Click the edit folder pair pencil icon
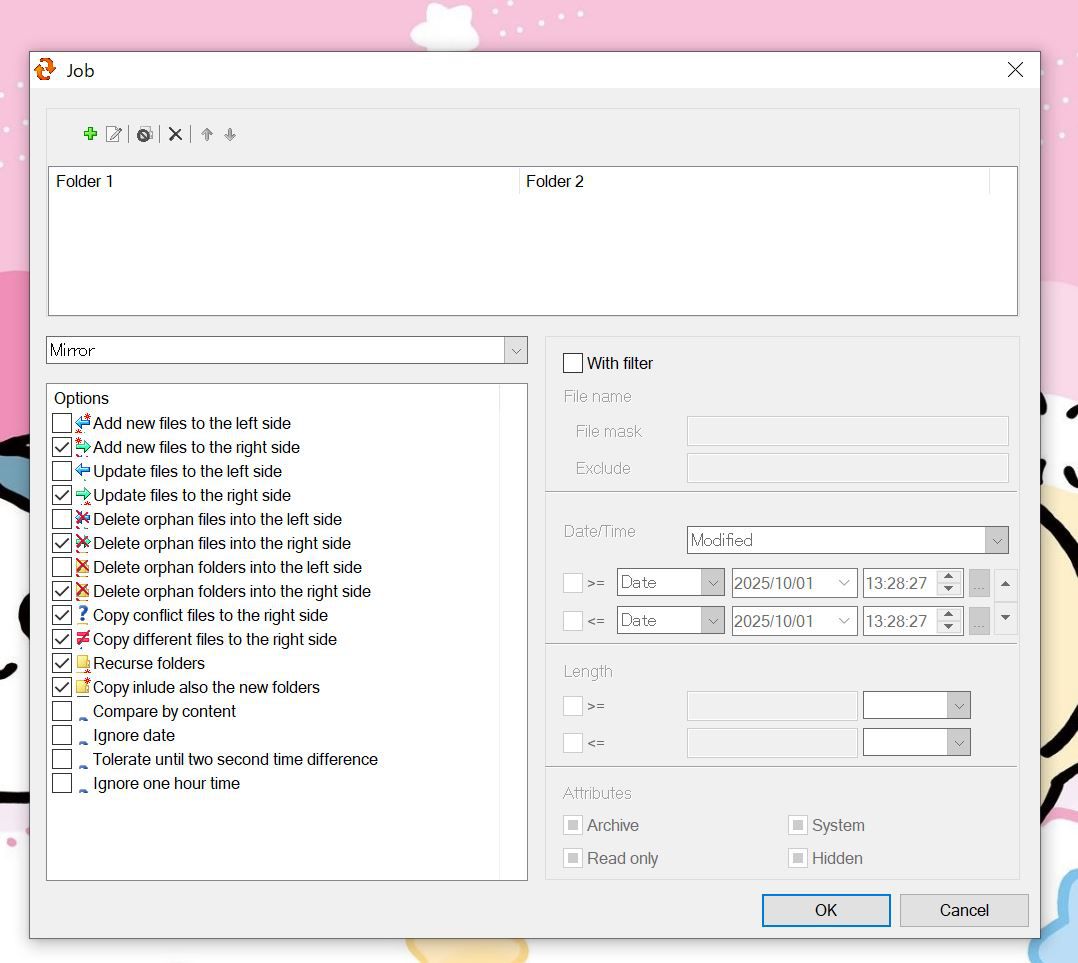This screenshot has width=1078, height=963. tap(114, 134)
